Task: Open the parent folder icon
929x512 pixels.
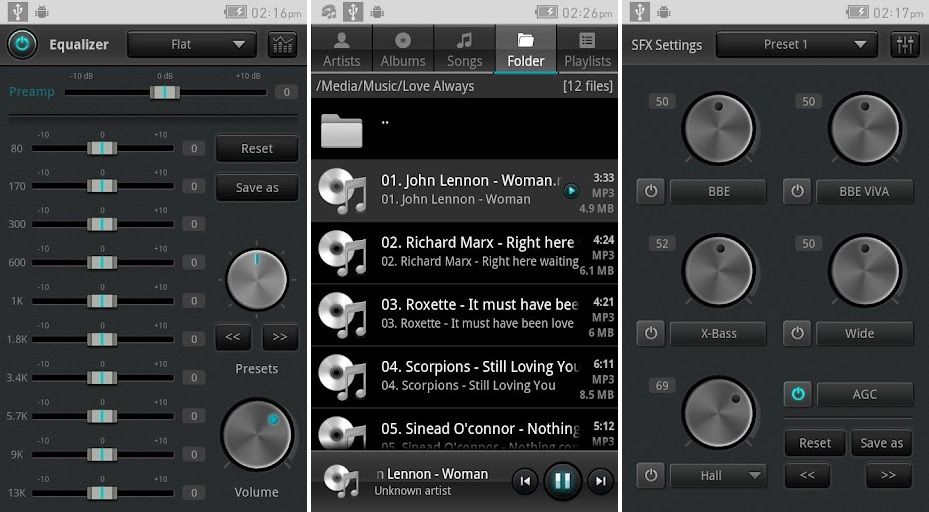Action: point(342,129)
